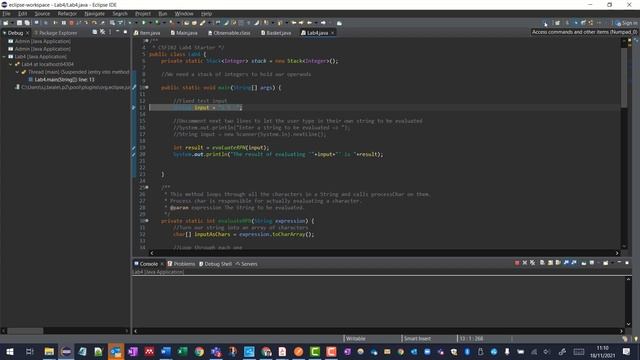The image size is (640, 360).
Task: Collapse the main method fold marker at line 10
Action: 147,87
